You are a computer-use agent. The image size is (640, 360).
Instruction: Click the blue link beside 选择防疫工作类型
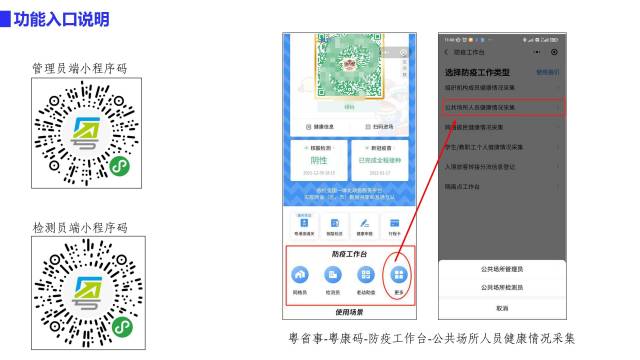(x=548, y=72)
